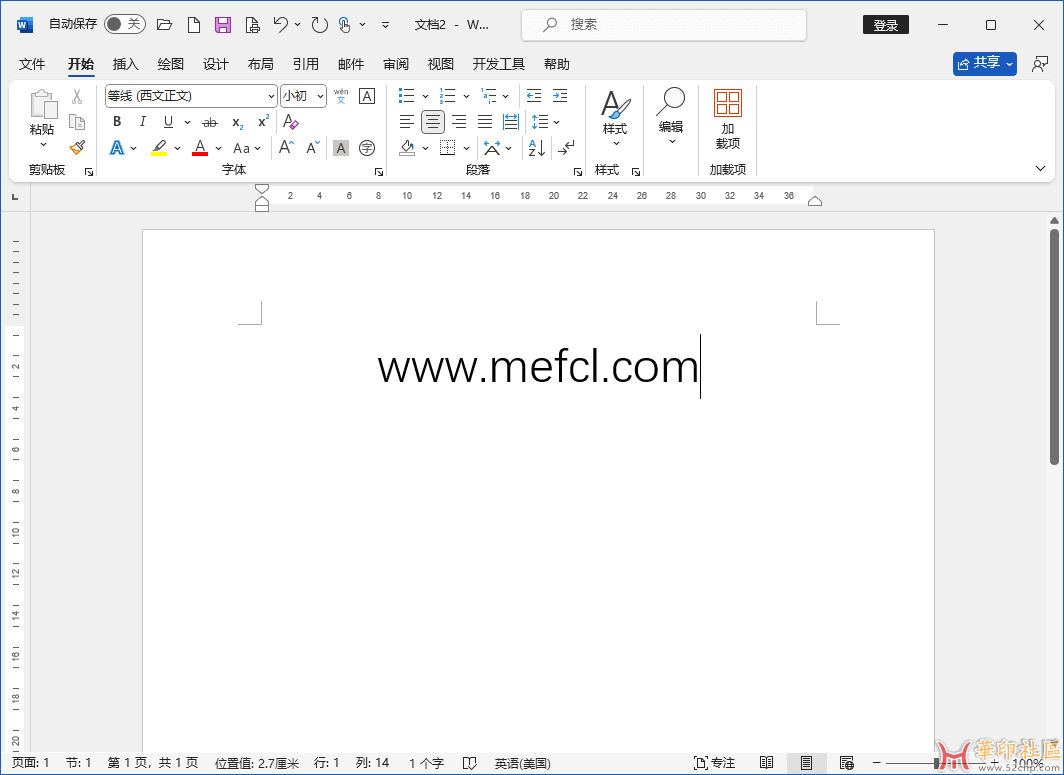The image size is (1064, 775).
Task: Sort the paragraph text using the sort icon
Action: click(536, 147)
